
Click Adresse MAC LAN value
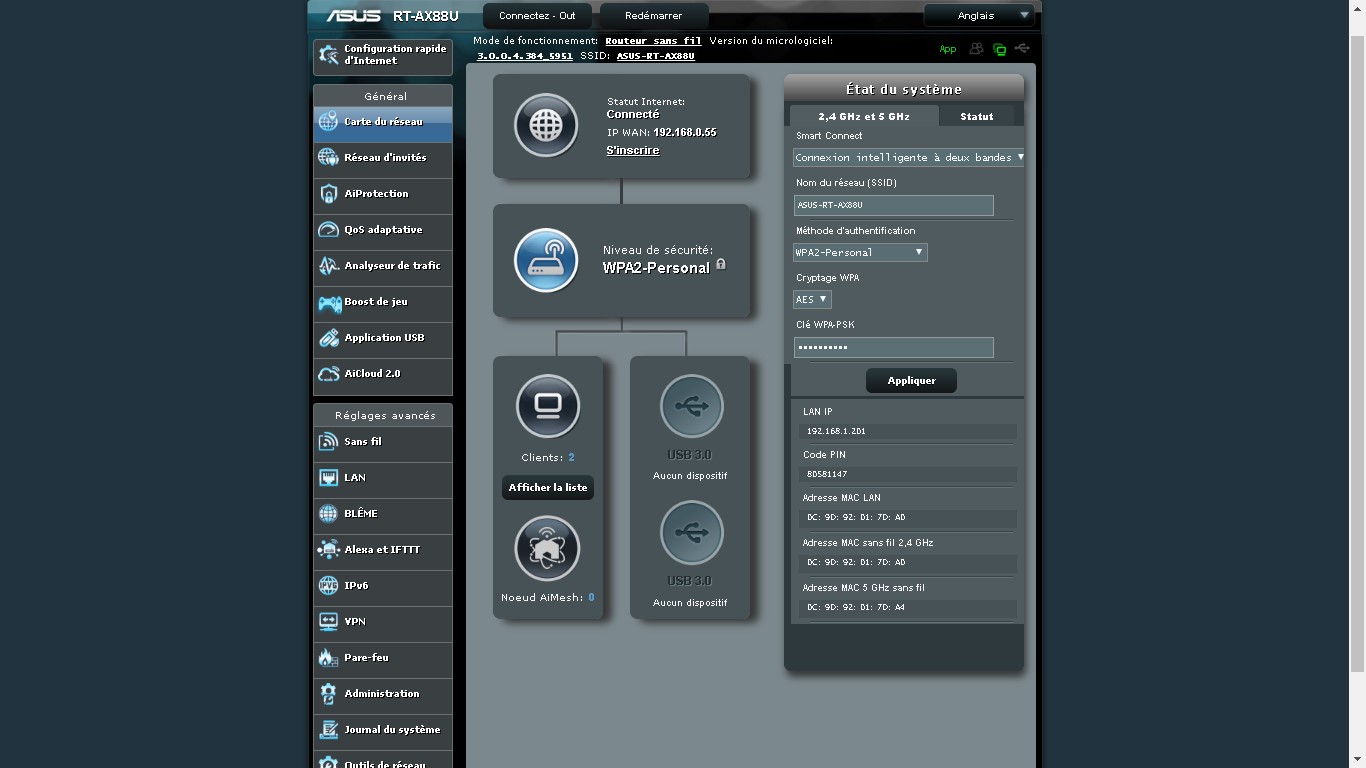(856, 517)
